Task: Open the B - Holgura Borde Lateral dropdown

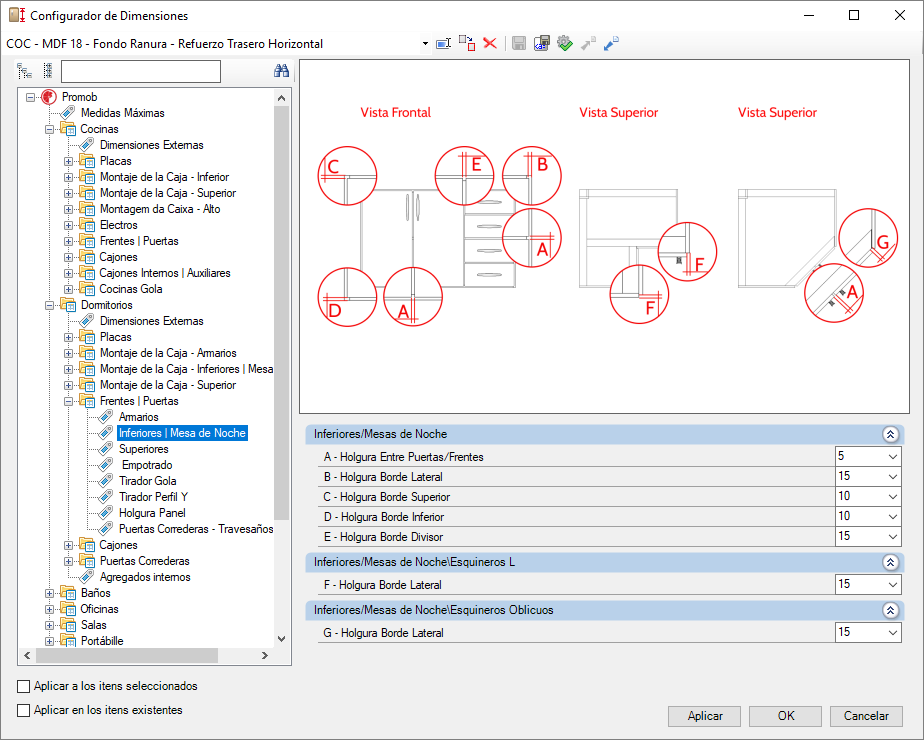Action: [893, 477]
